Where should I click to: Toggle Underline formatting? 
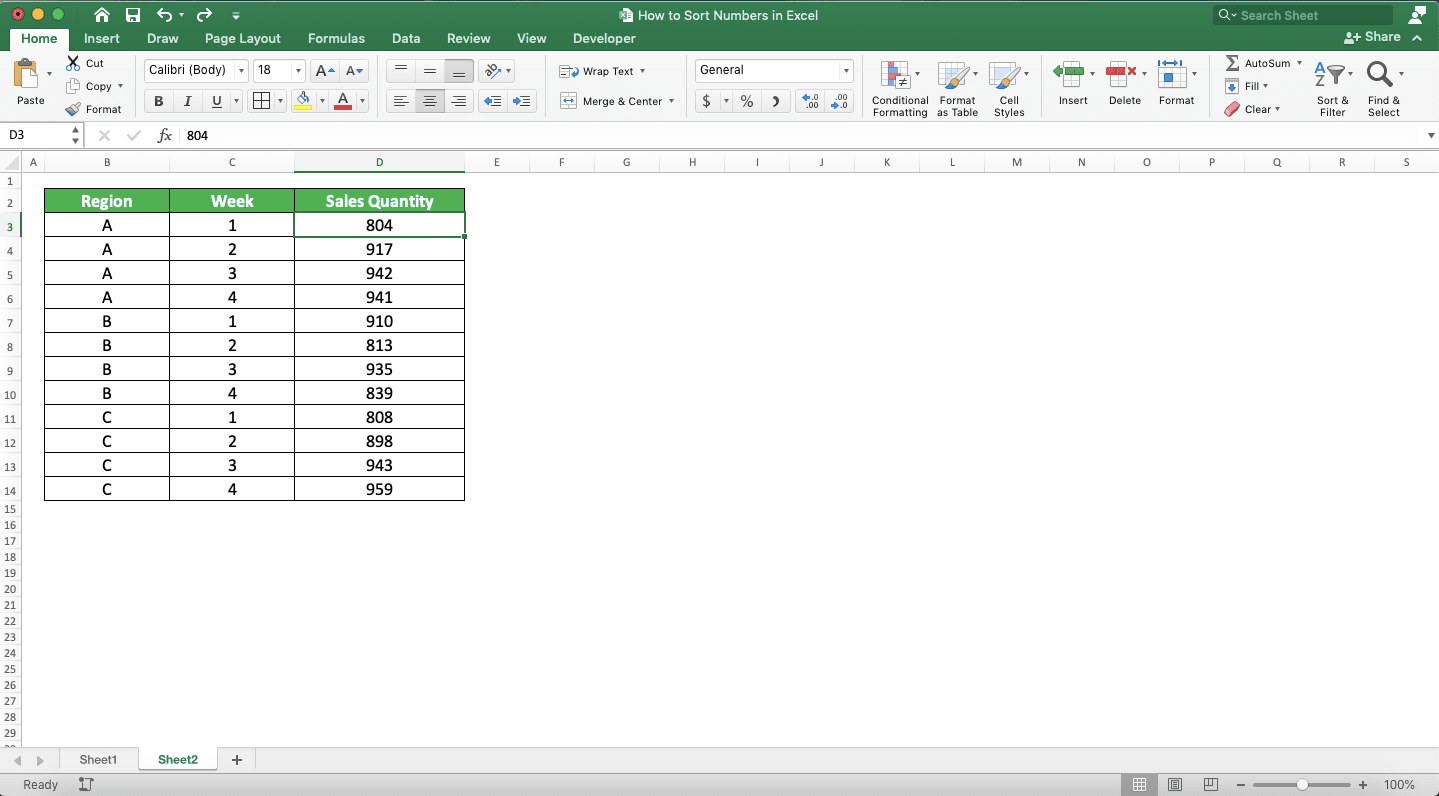216,101
